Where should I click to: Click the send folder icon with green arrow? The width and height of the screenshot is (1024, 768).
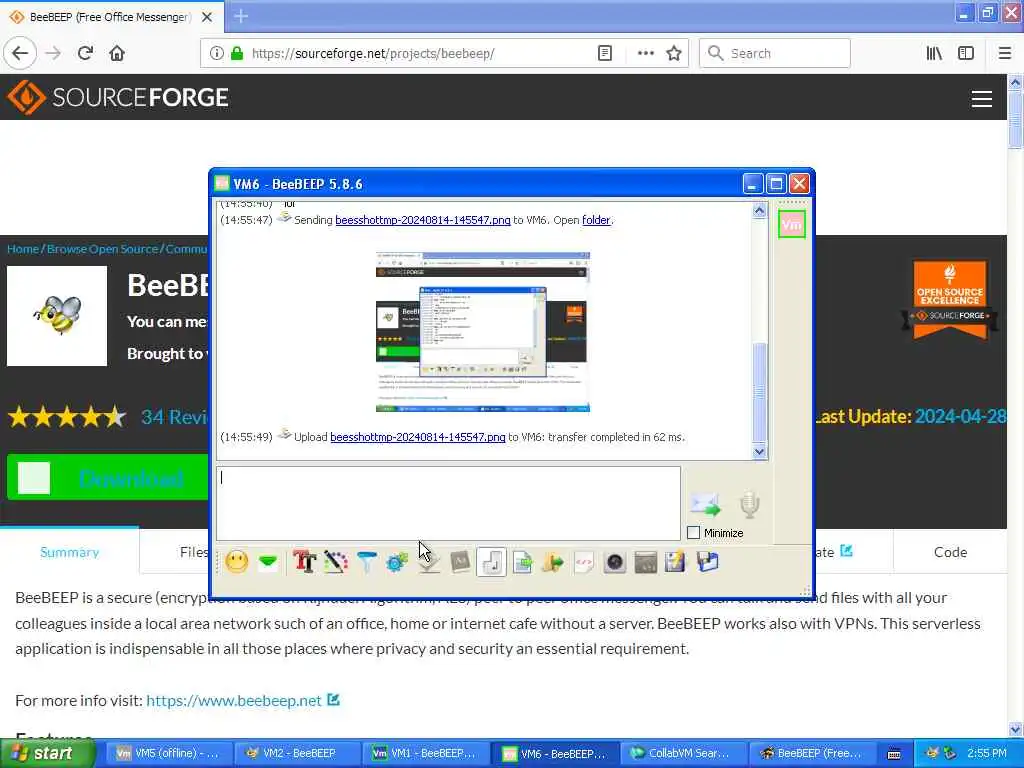coord(552,562)
